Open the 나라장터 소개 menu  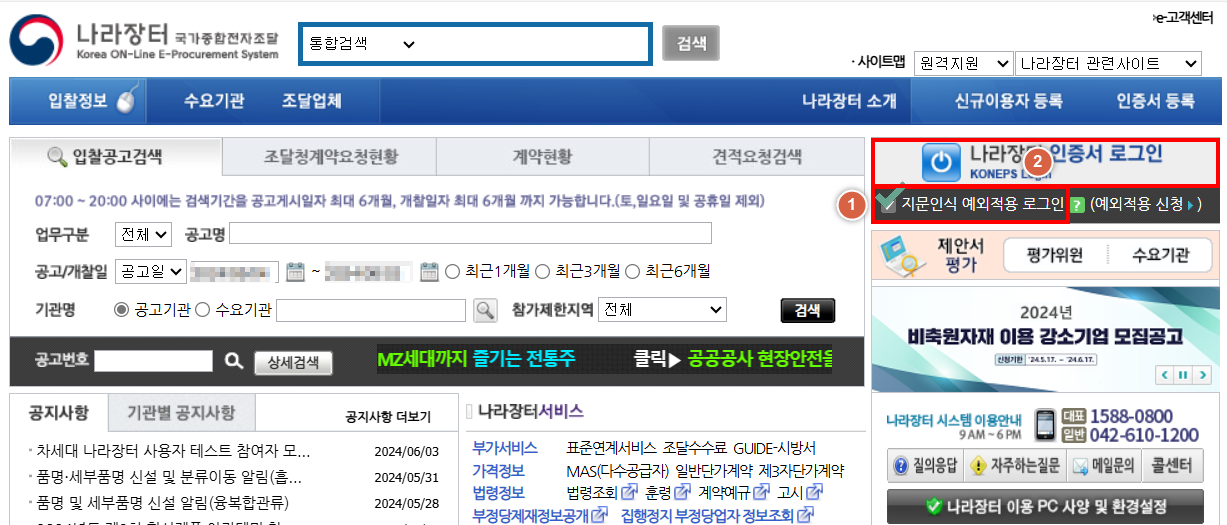pos(849,101)
